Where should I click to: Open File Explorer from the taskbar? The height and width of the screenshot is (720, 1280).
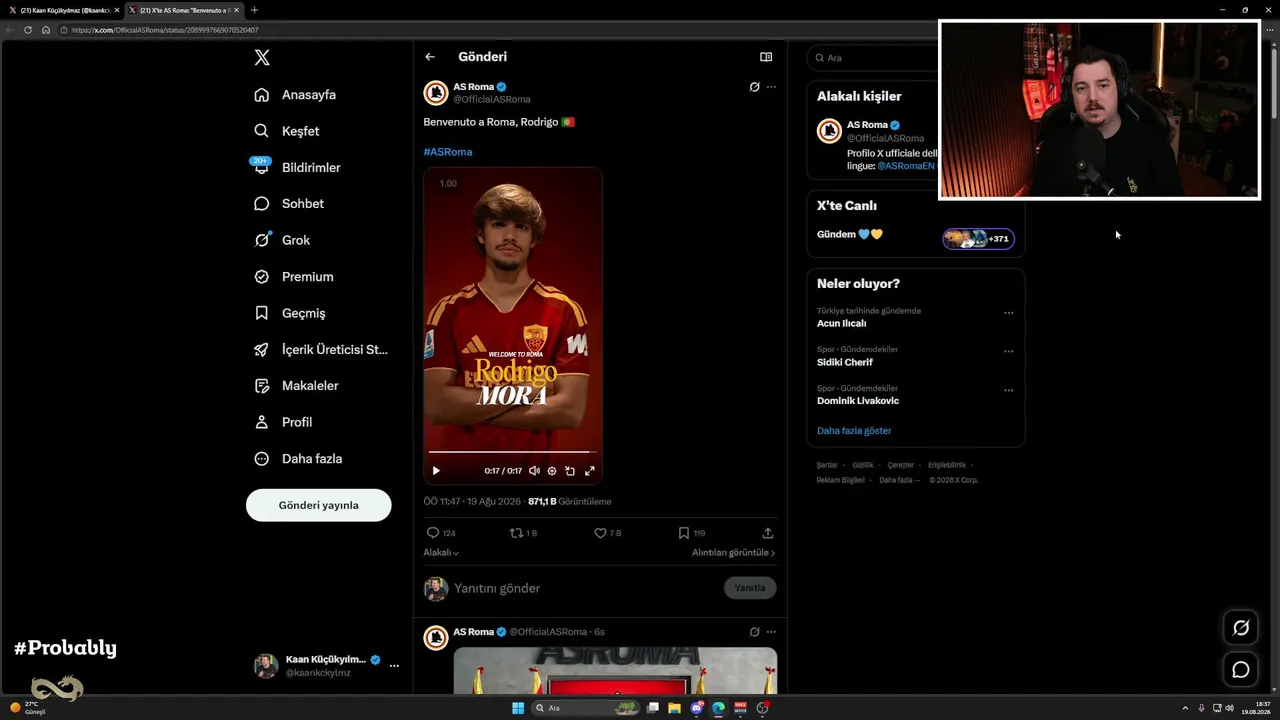[675, 708]
